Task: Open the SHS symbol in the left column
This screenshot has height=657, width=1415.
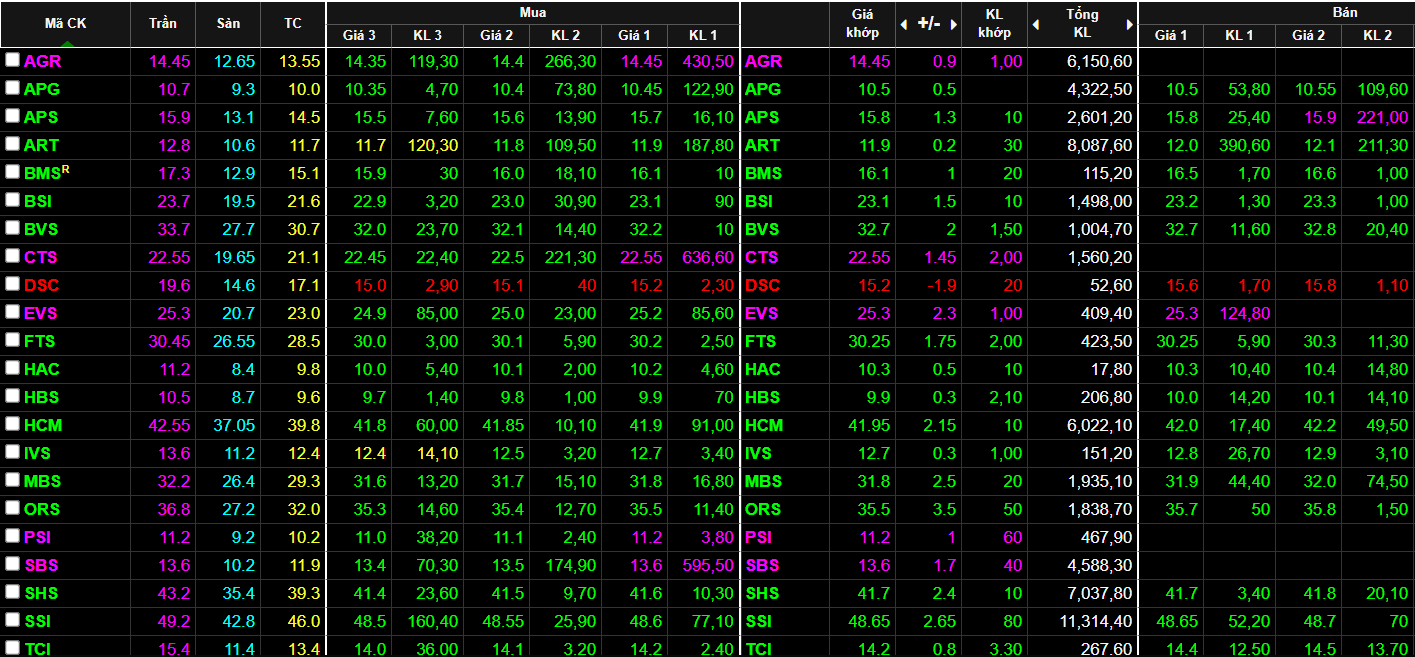Action: 41,593
